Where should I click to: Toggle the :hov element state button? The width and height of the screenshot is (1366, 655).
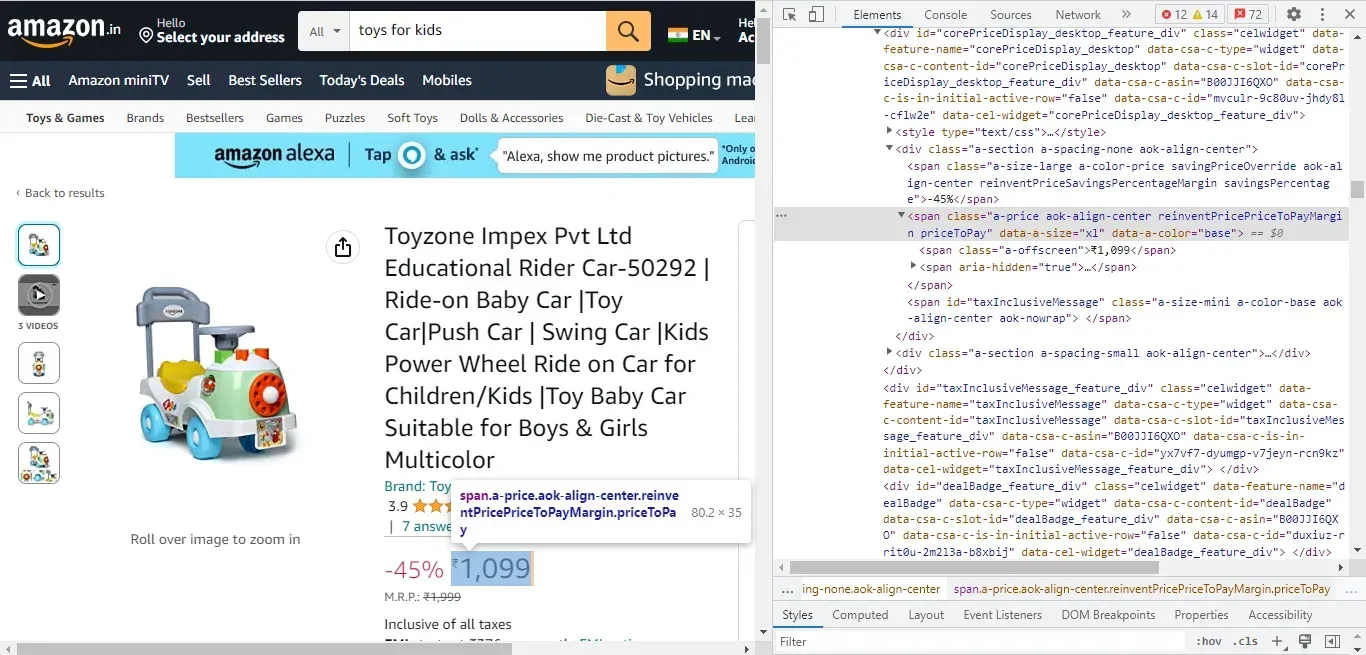(1209, 641)
